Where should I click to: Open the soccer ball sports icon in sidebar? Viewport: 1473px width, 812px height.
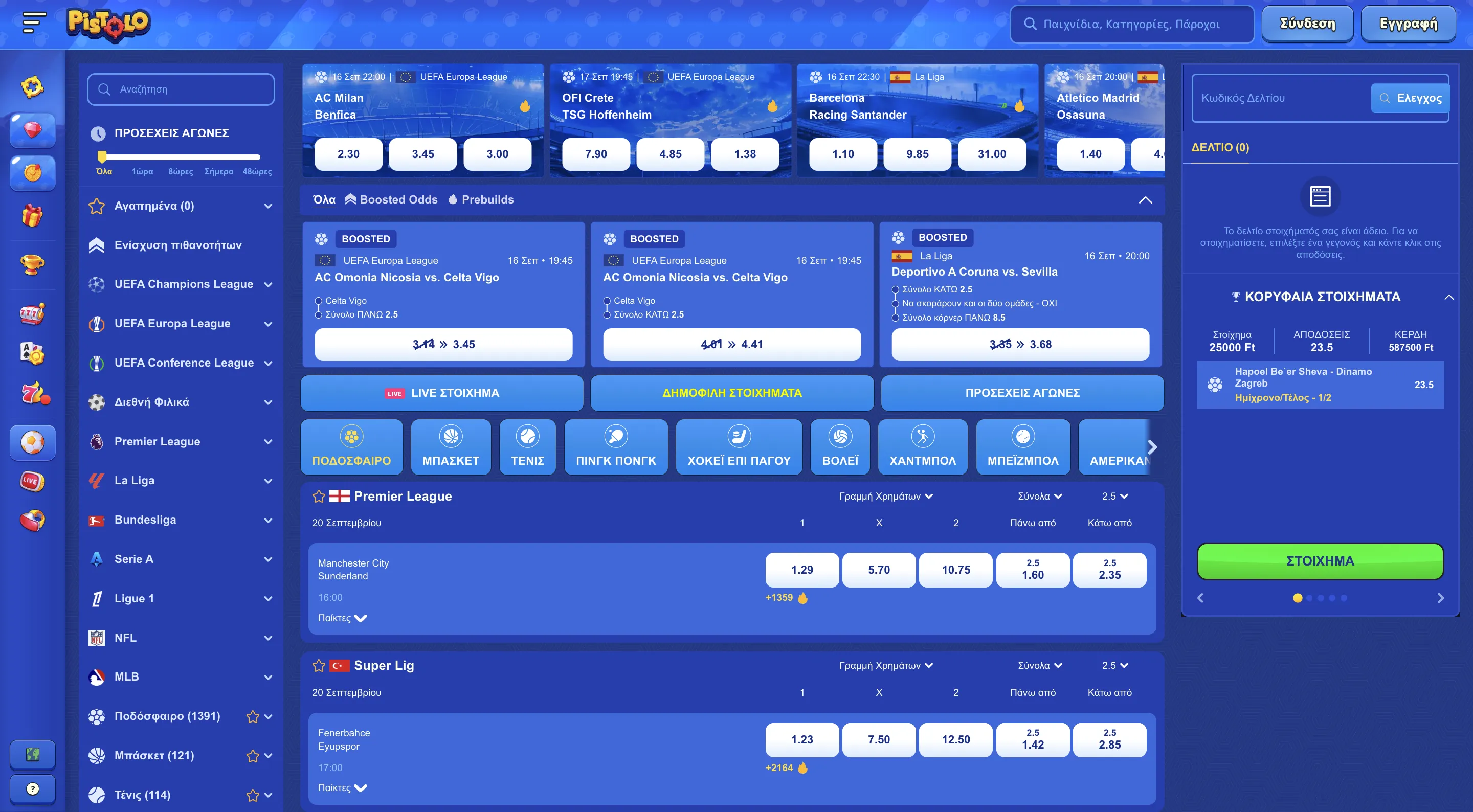click(x=33, y=442)
